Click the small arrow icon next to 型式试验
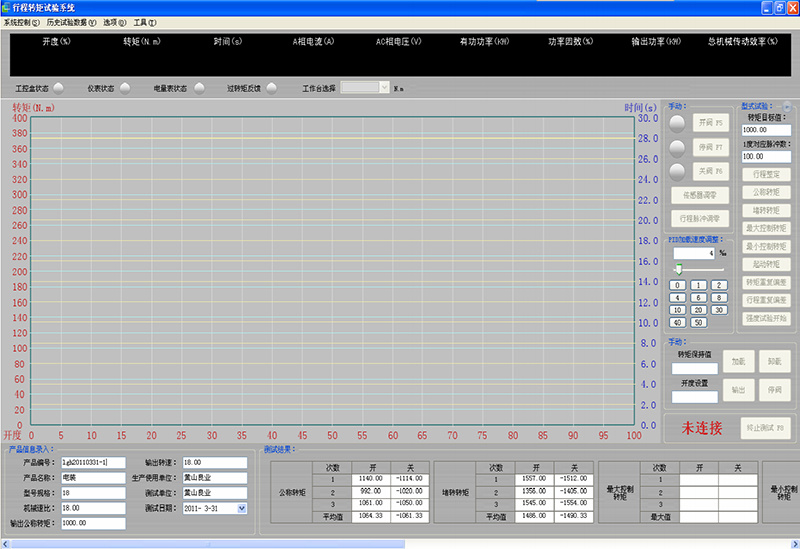The width and height of the screenshot is (800, 549). point(787,107)
